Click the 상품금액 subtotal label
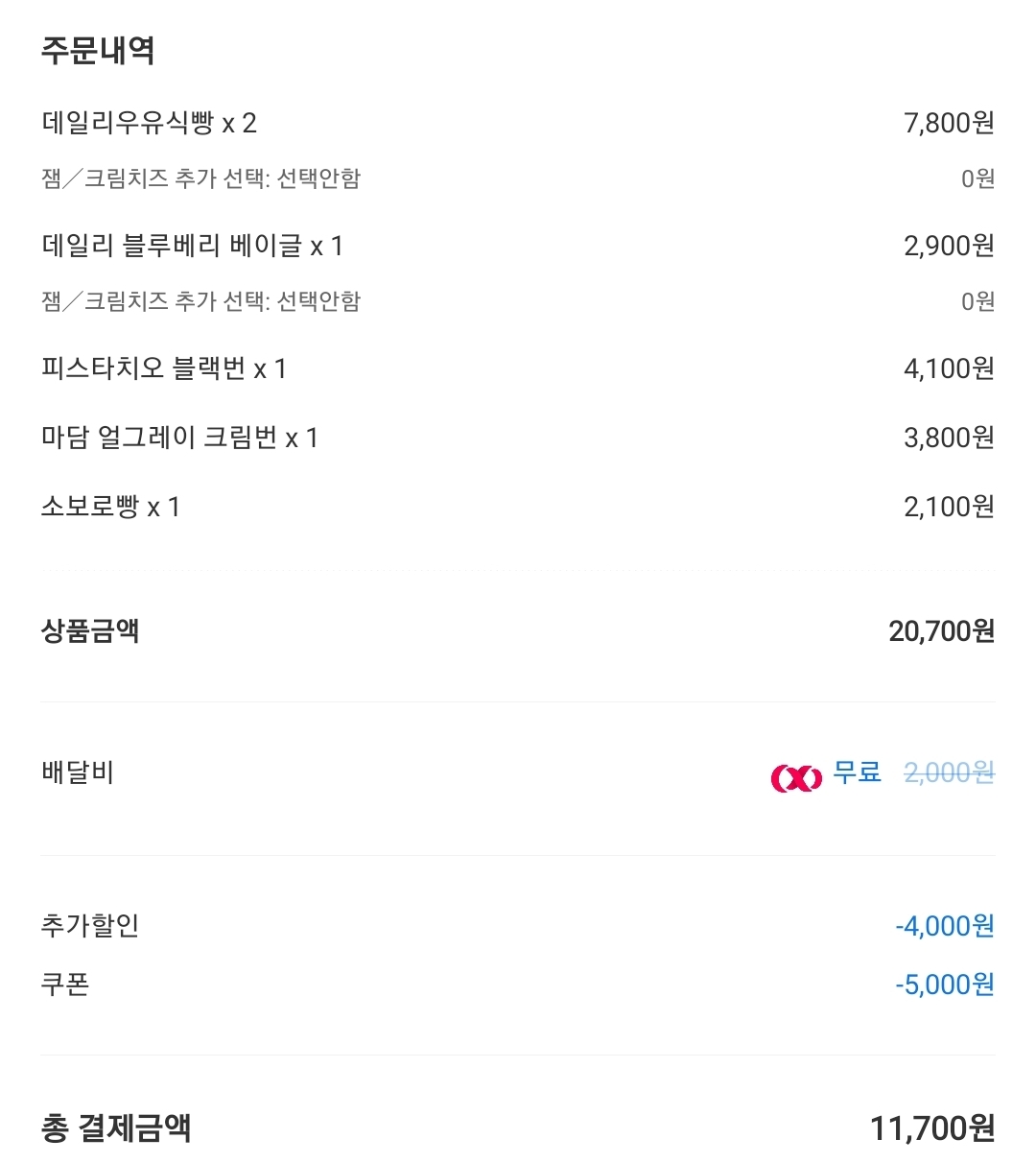 pyautogui.click(x=90, y=630)
